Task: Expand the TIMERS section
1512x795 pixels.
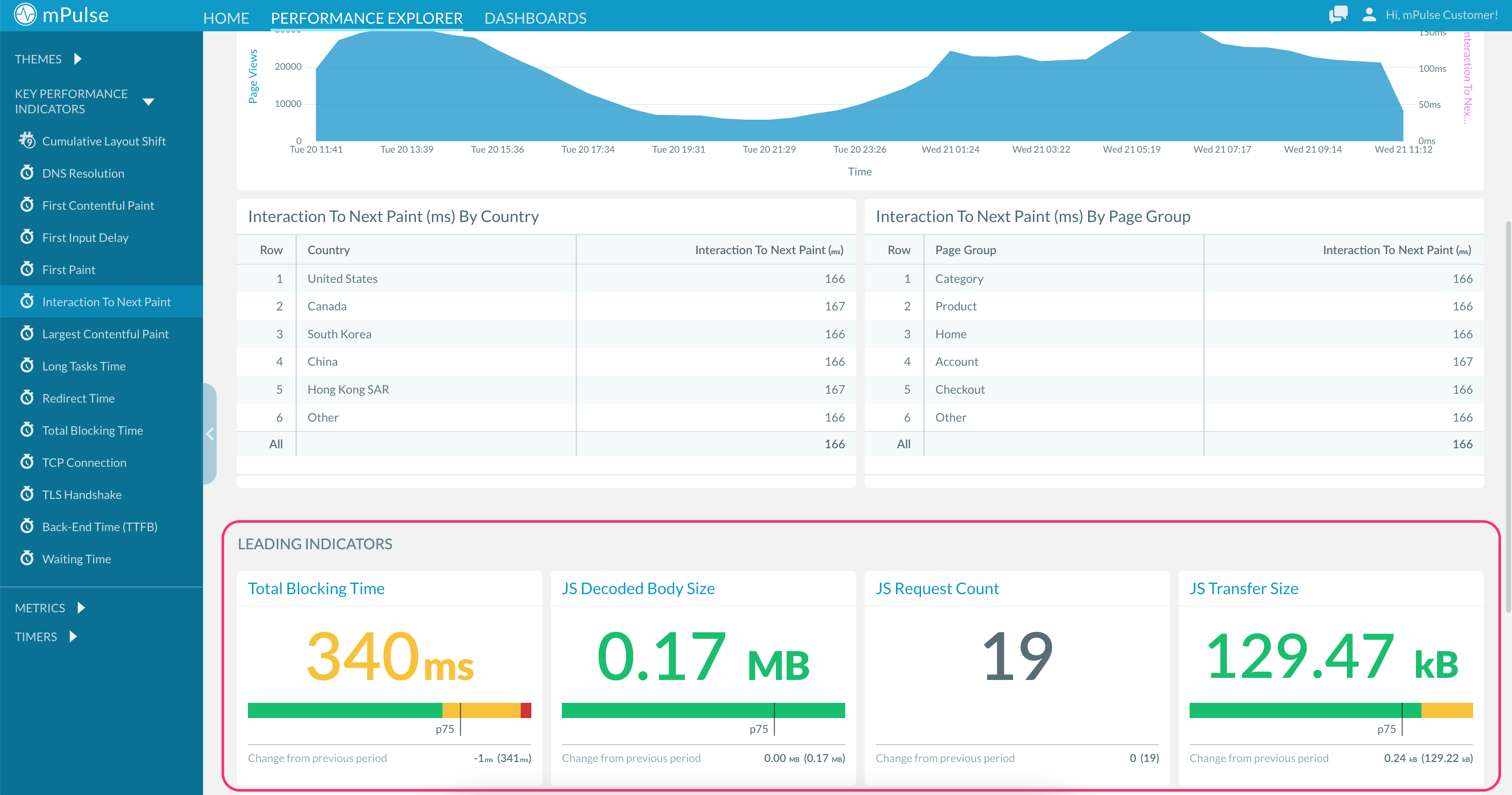Action: tap(73, 636)
